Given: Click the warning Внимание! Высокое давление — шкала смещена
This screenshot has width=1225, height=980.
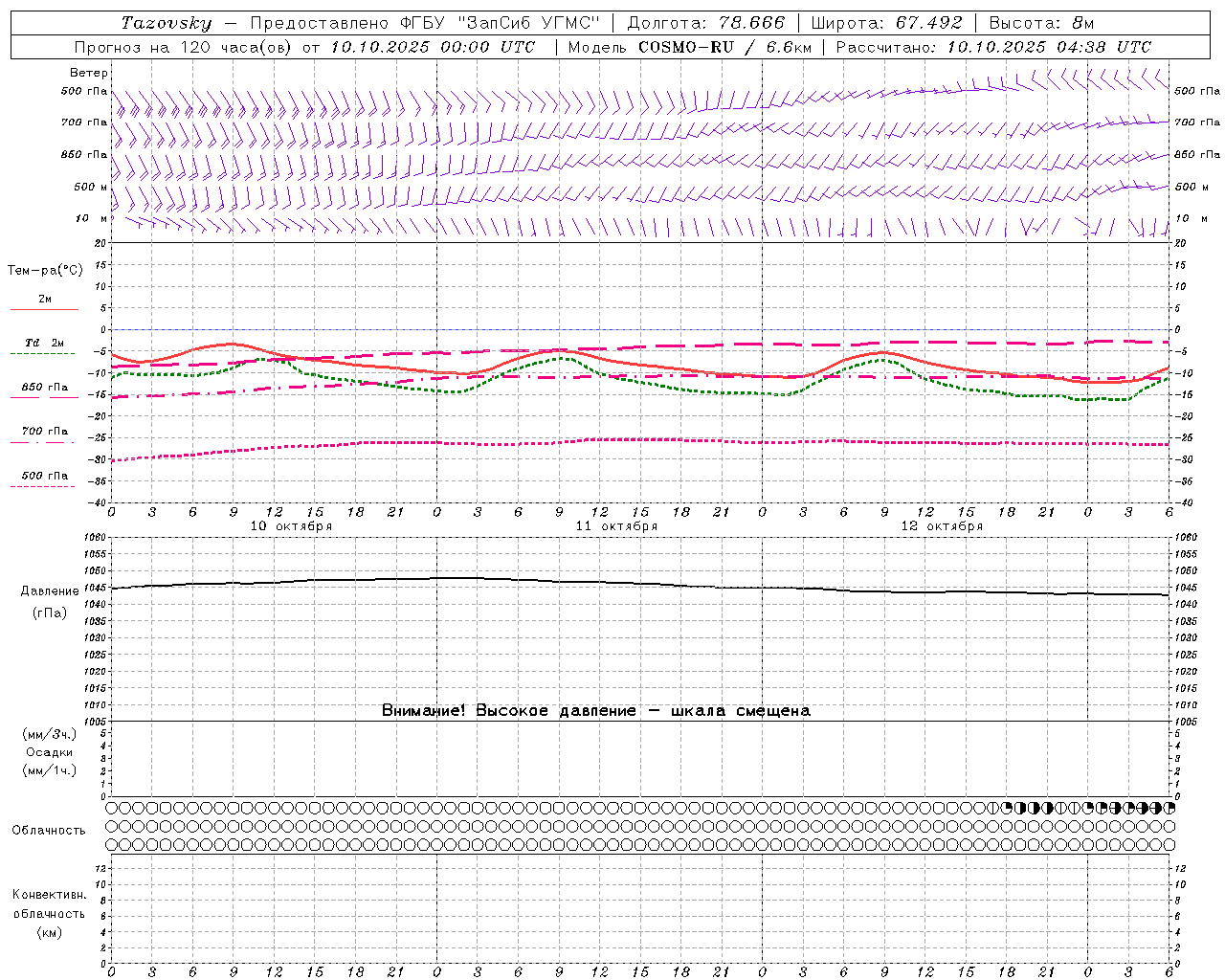Looking at the screenshot, I should (x=595, y=710).
